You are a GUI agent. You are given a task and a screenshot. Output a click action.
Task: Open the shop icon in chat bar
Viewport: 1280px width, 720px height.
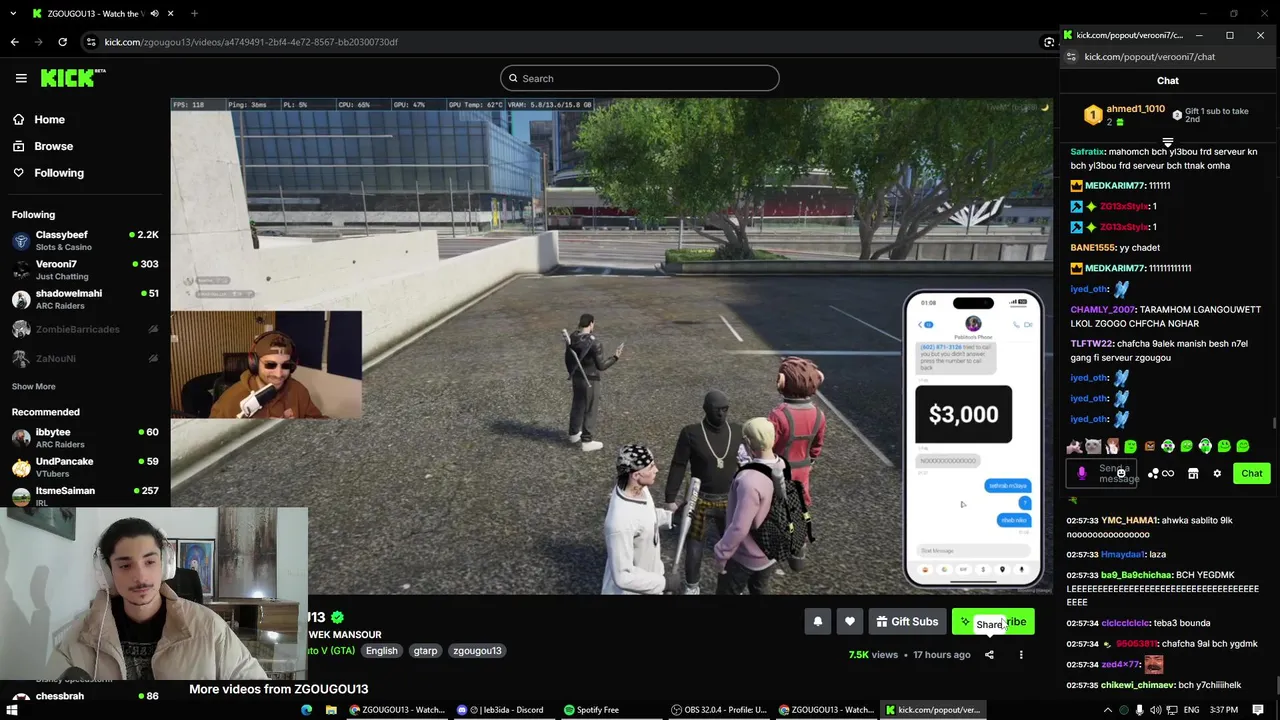pyautogui.click(x=1193, y=474)
